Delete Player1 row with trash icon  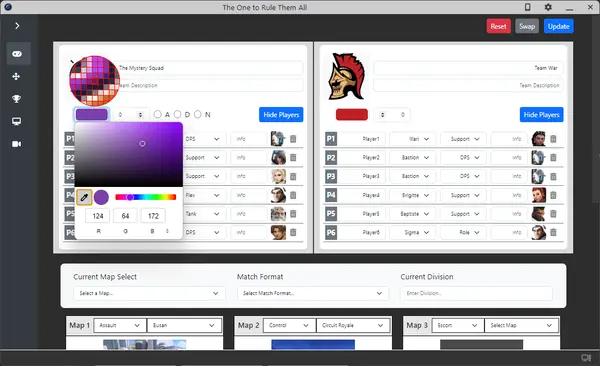click(553, 139)
